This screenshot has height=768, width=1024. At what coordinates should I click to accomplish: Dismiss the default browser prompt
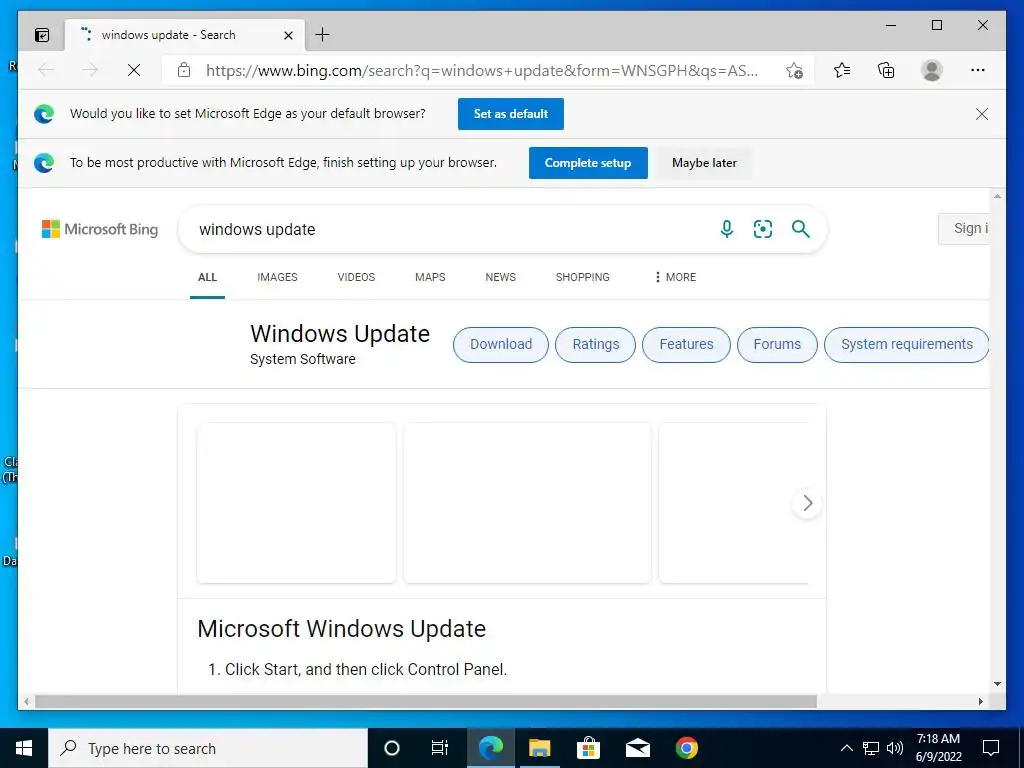982,114
